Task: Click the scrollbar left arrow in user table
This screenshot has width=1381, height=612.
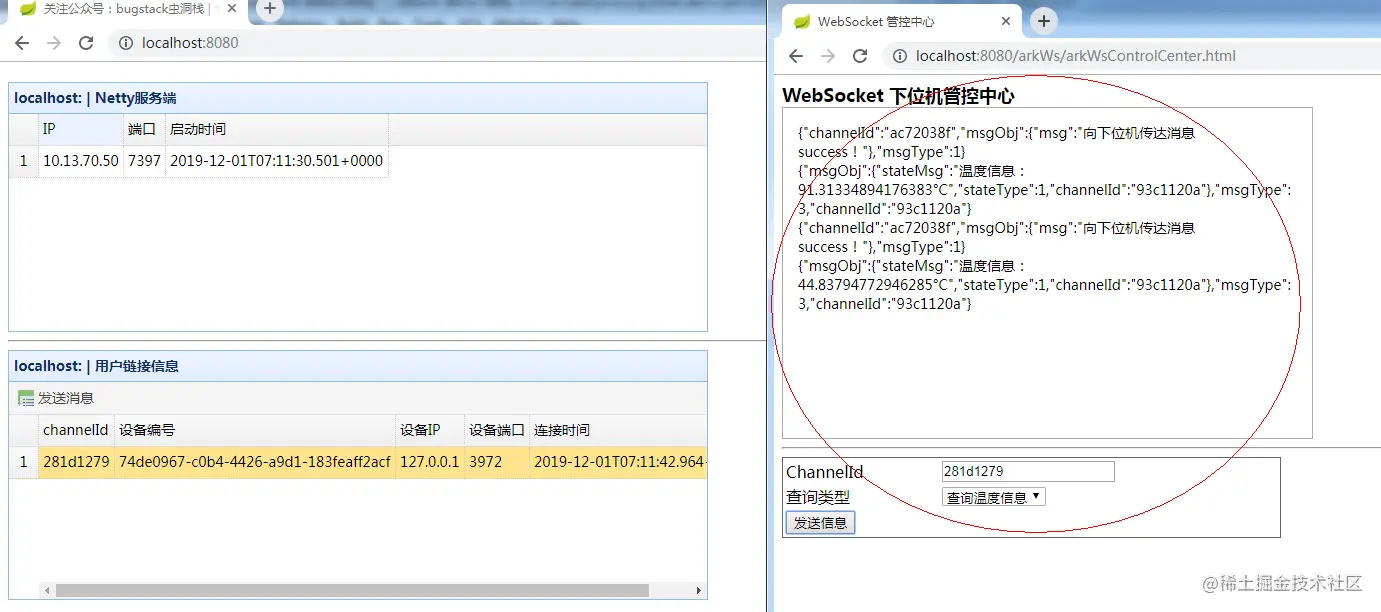Action: click(x=46, y=591)
